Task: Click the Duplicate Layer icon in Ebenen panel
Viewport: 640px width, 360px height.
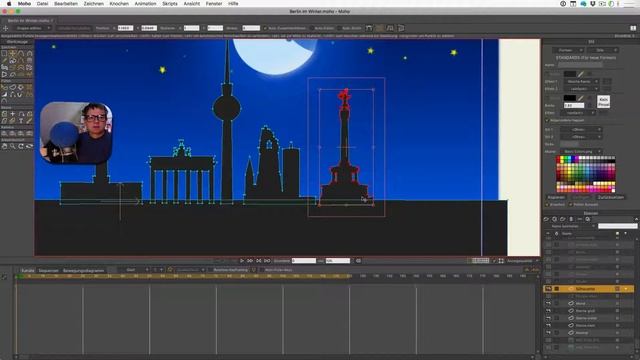Action: (555, 219)
